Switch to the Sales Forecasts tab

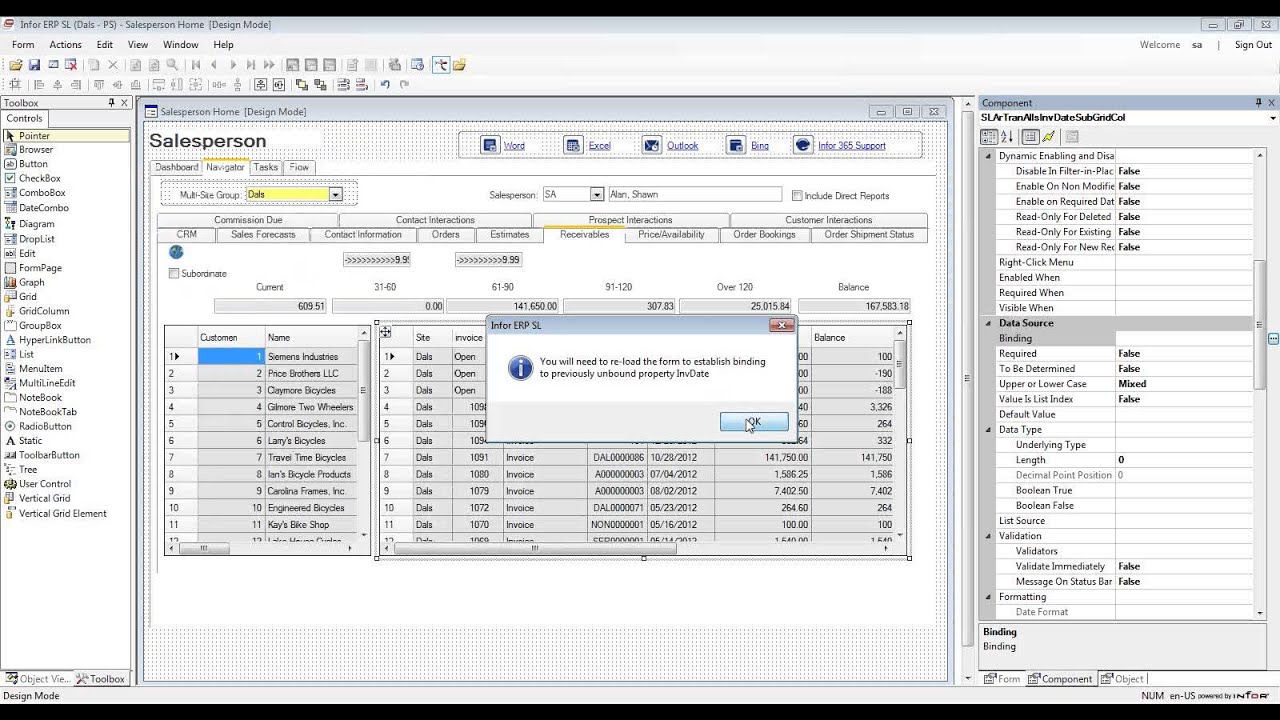[x=263, y=235]
